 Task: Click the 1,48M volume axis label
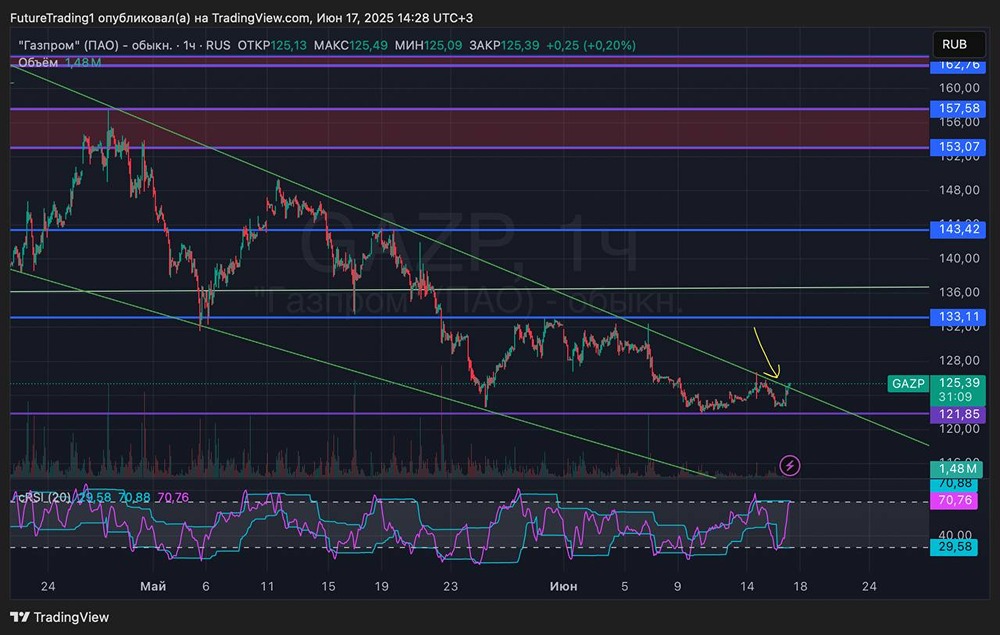[x=957, y=469]
